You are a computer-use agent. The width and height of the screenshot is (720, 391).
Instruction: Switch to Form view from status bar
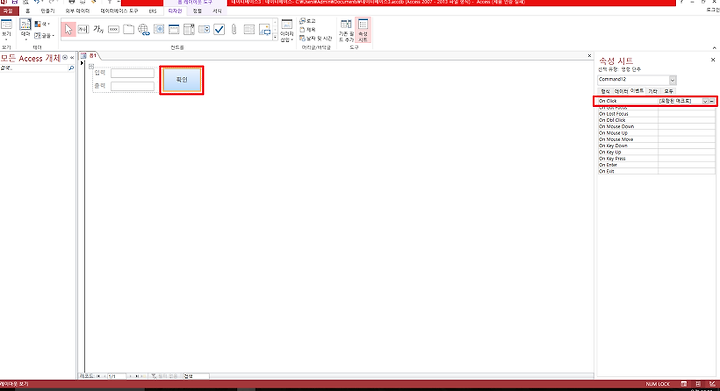tap(684, 384)
